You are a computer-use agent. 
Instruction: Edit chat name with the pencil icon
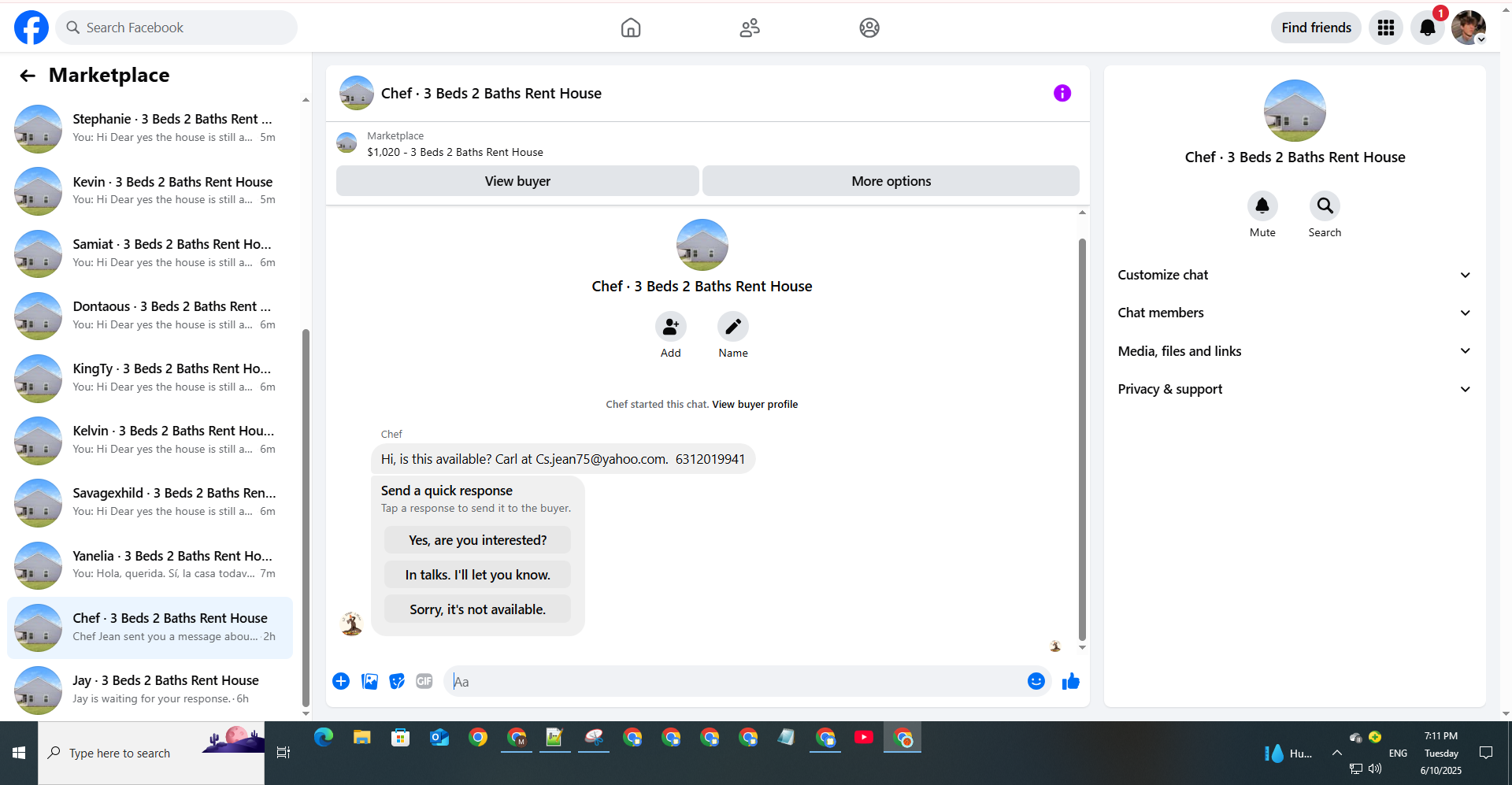pyautogui.click(x=733, y=326)
